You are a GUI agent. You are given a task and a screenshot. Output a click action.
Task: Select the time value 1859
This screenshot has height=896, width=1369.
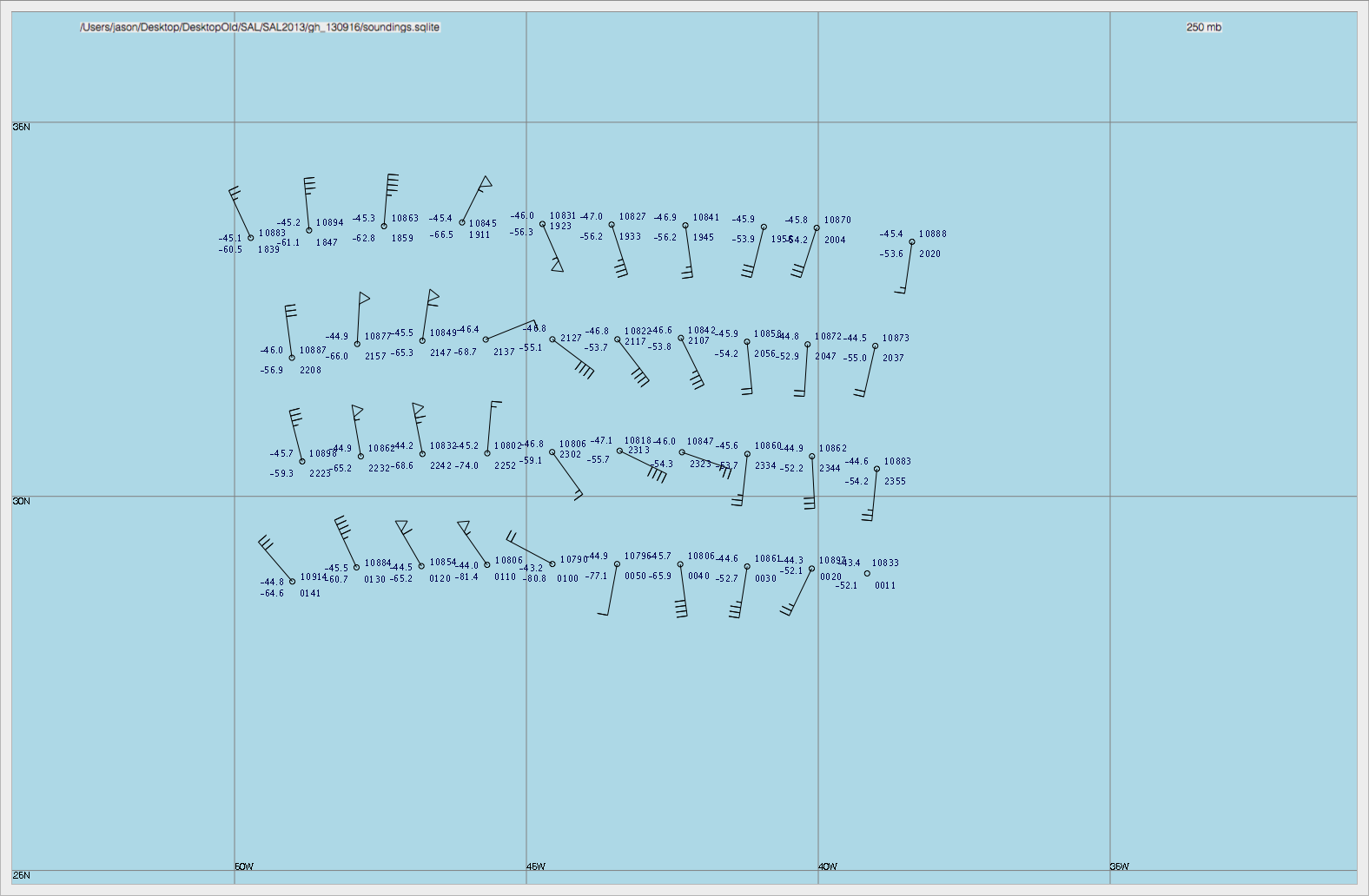[402, 239]
